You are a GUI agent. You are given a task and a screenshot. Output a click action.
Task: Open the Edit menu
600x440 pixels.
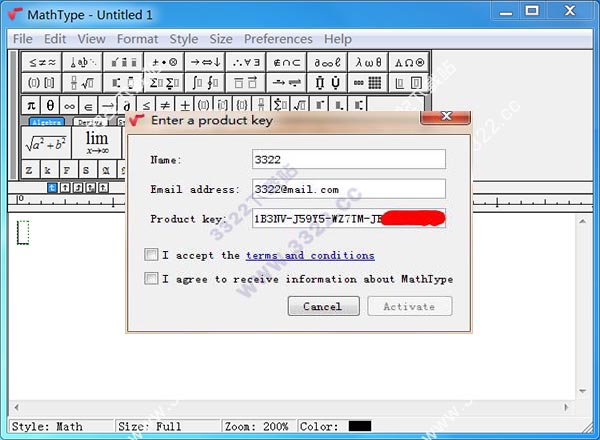[x=55, y=39]
